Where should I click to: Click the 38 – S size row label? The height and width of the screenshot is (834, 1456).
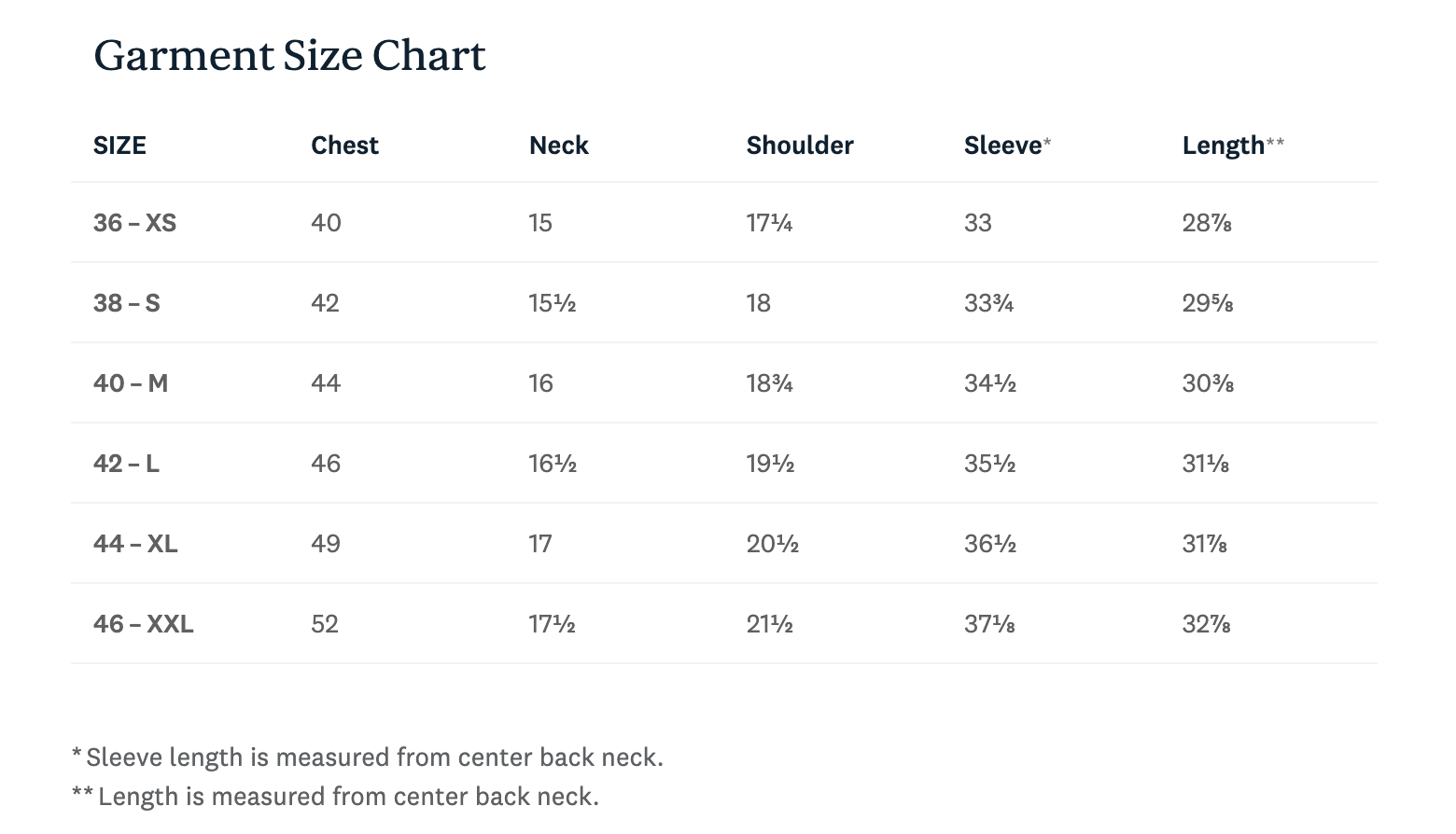tap(126, 303)
